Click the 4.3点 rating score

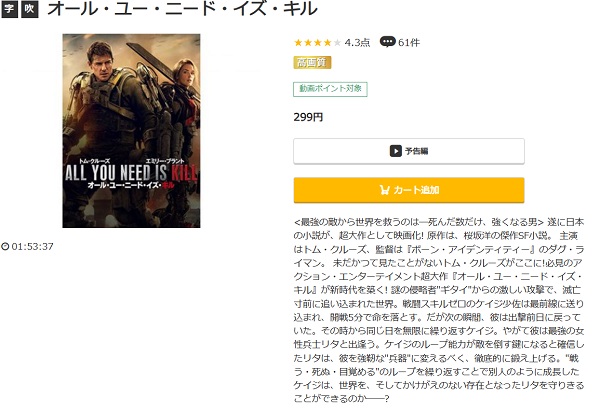tap(357, 42)
